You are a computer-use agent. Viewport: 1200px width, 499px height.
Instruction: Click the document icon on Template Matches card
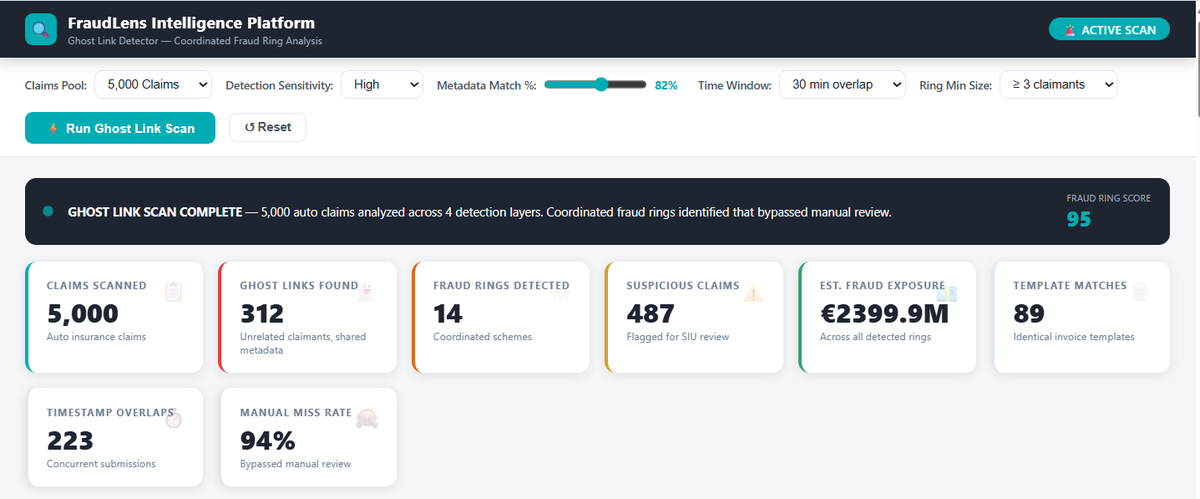pos(1139,292)
